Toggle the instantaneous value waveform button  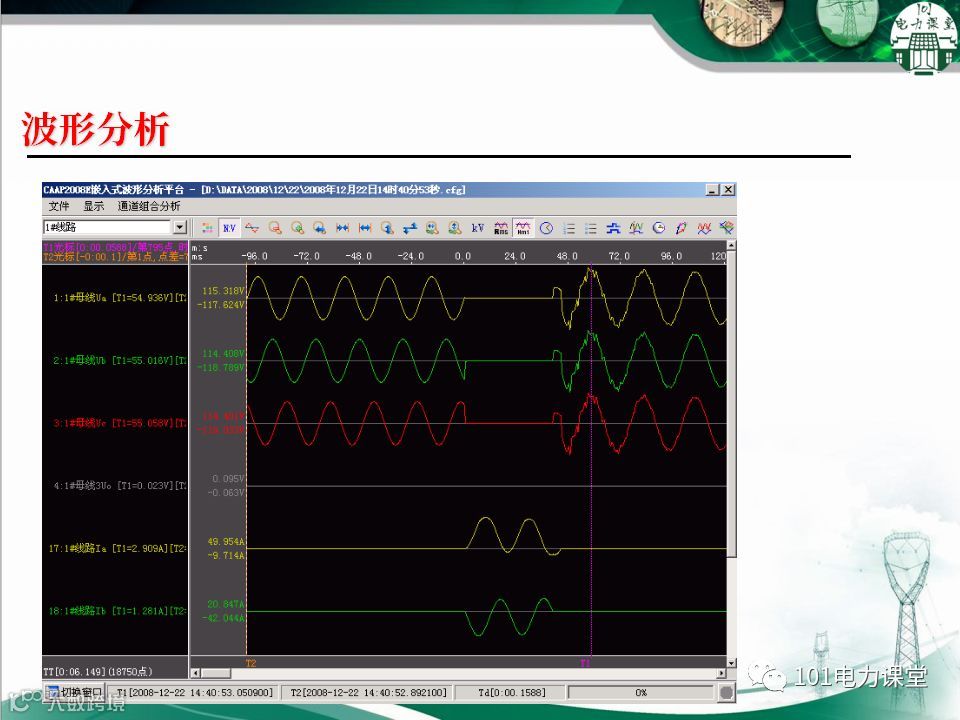pyautogui.click(x=523, y=228)
